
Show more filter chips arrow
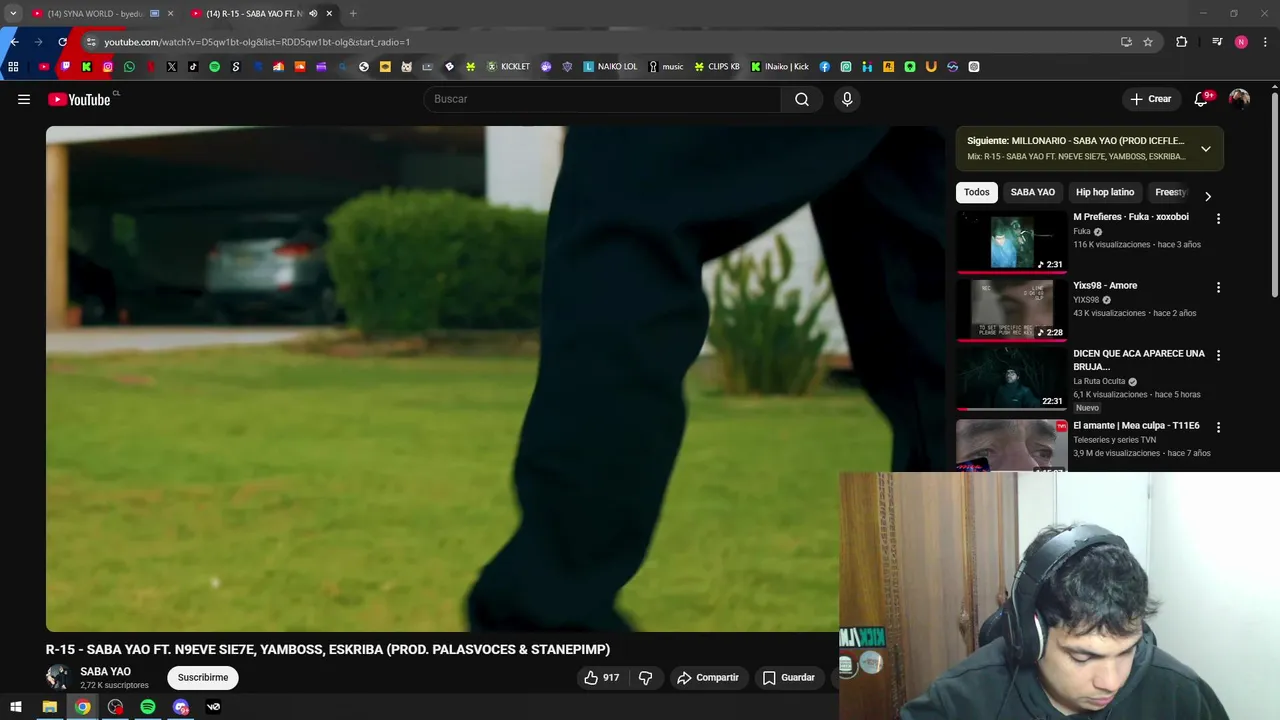(1207, 196)
